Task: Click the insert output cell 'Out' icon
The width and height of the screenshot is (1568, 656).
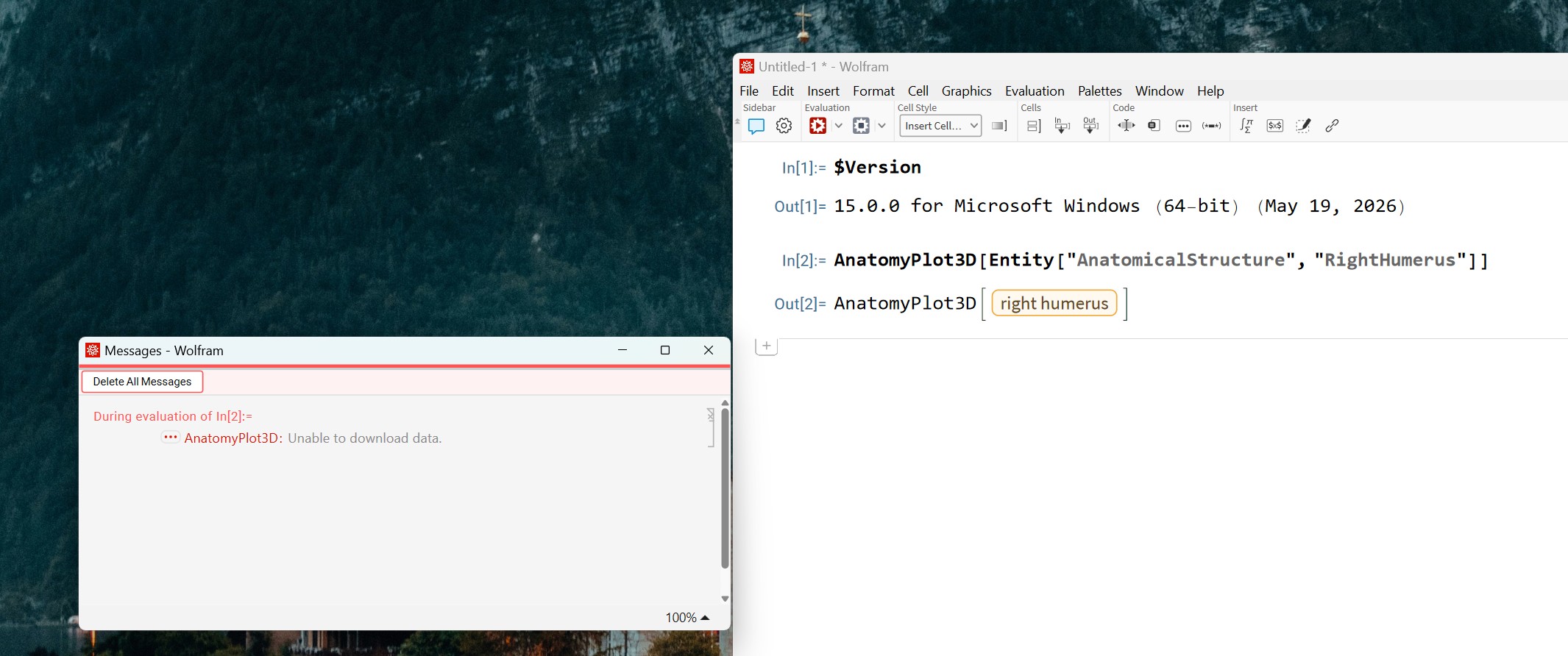Action: (x=1090, y=126)
